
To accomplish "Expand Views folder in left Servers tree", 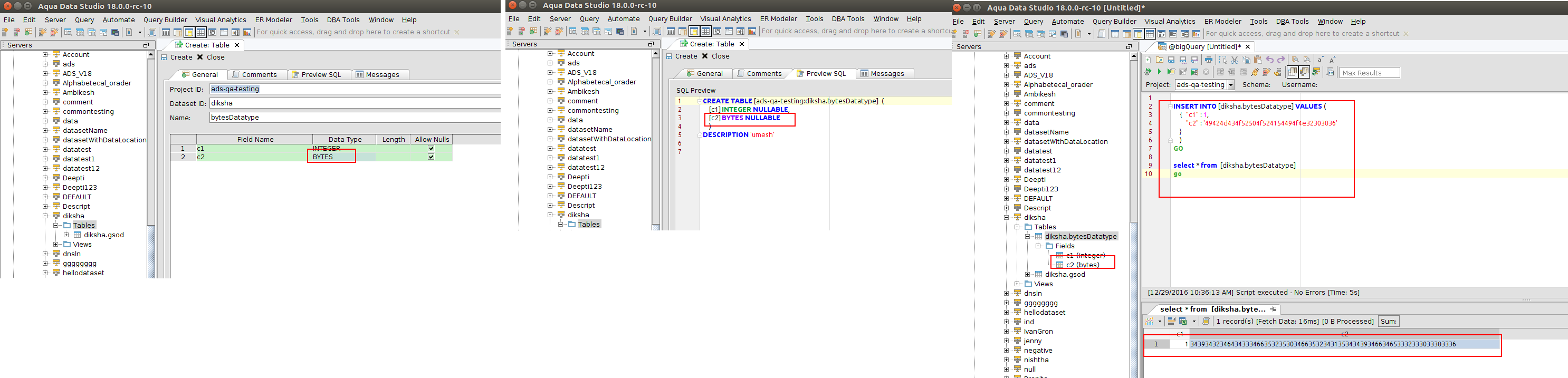I will (55, 245).
